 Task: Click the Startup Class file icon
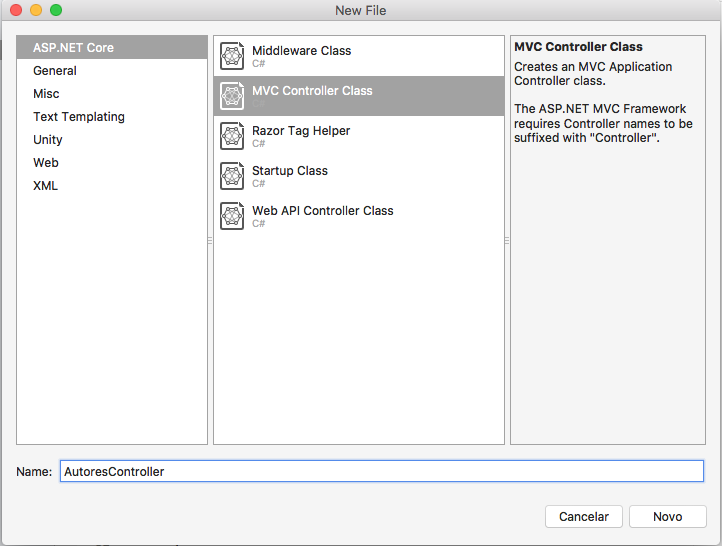pos(232,176)
